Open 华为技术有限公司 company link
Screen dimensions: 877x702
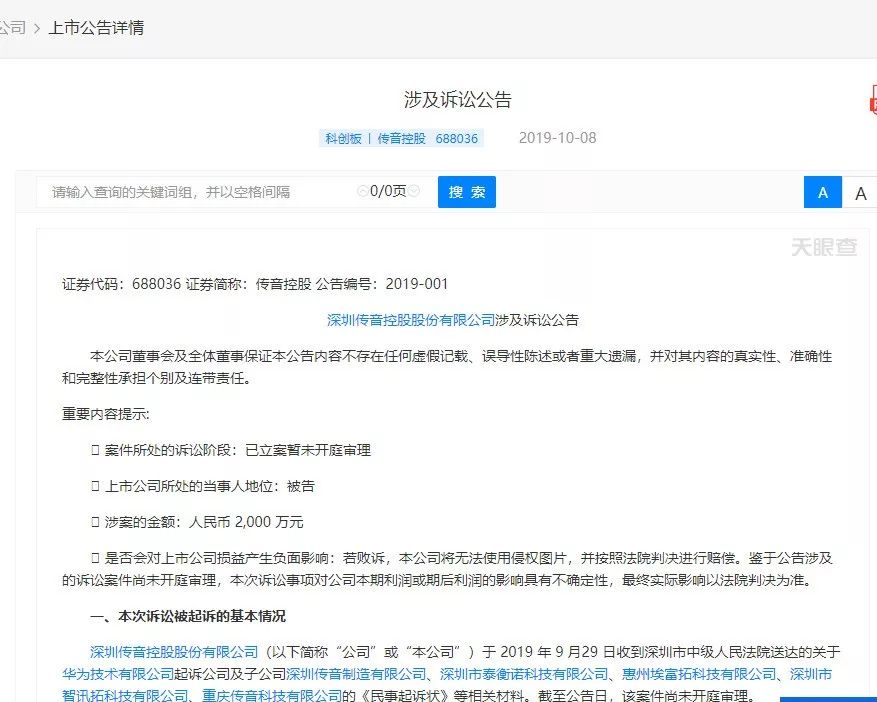point(118,673)
